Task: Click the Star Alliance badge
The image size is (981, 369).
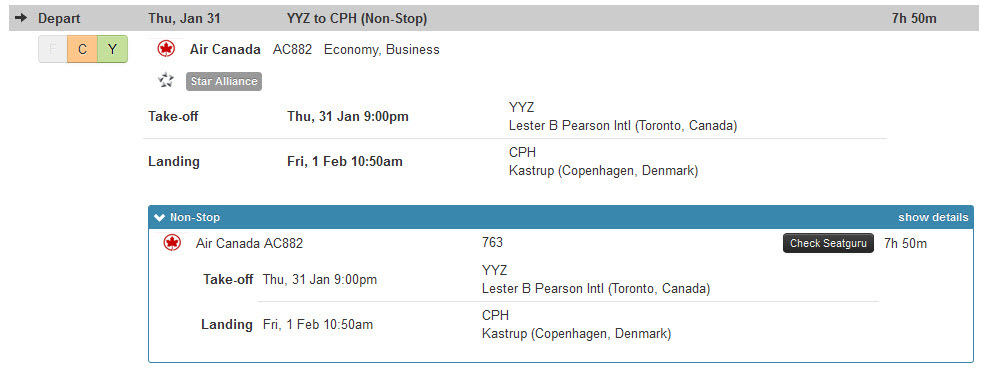Action: tap(224, 81)
